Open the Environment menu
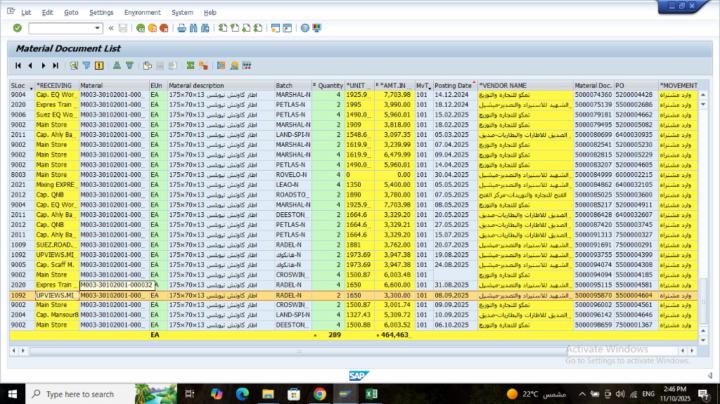 click(141, 12)
